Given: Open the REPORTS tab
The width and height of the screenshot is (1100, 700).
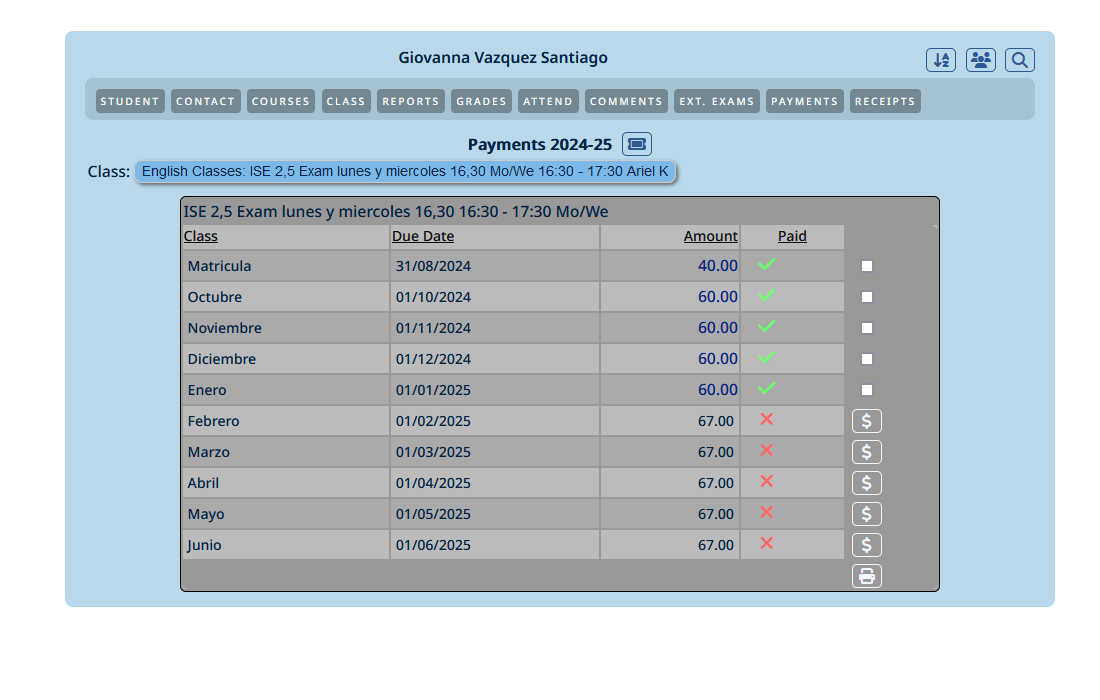Looking at the screenshot, I should coord(411,101).
